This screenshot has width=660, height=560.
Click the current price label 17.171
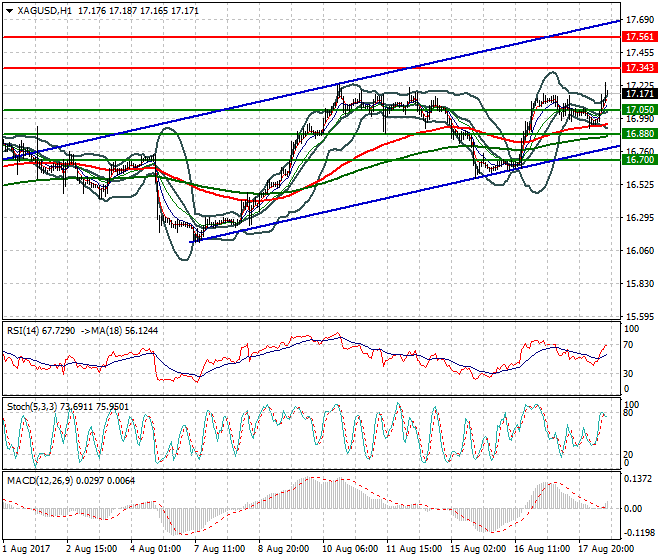(639, 93)
